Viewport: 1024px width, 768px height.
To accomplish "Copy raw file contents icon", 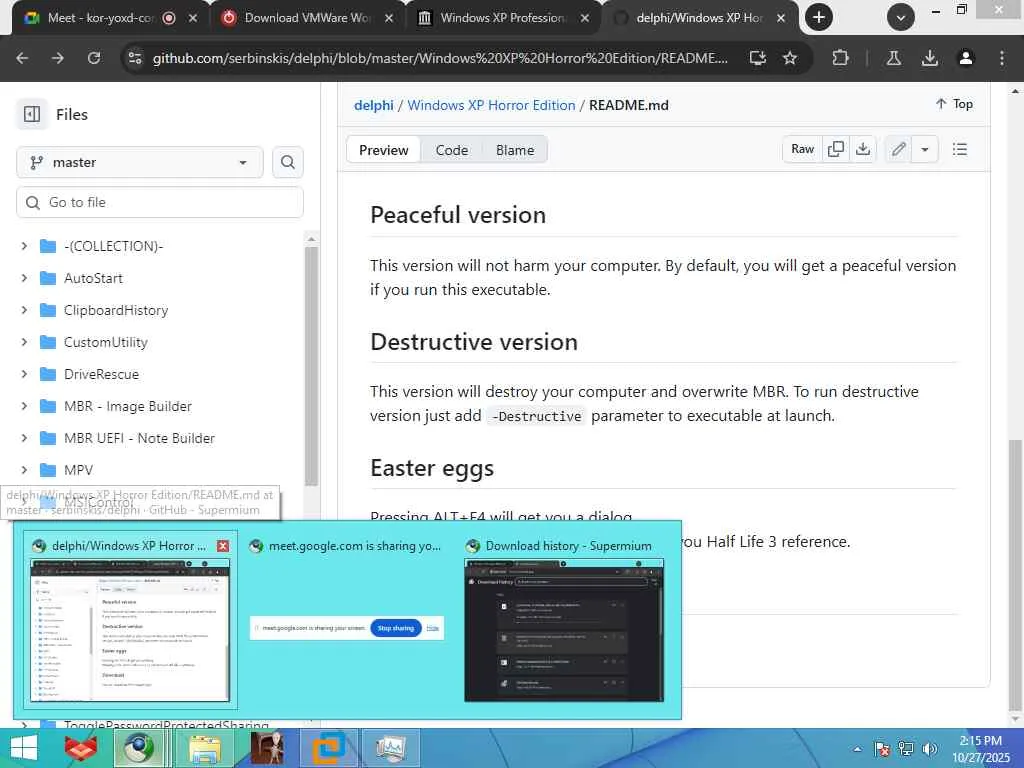I will [836, 150].
